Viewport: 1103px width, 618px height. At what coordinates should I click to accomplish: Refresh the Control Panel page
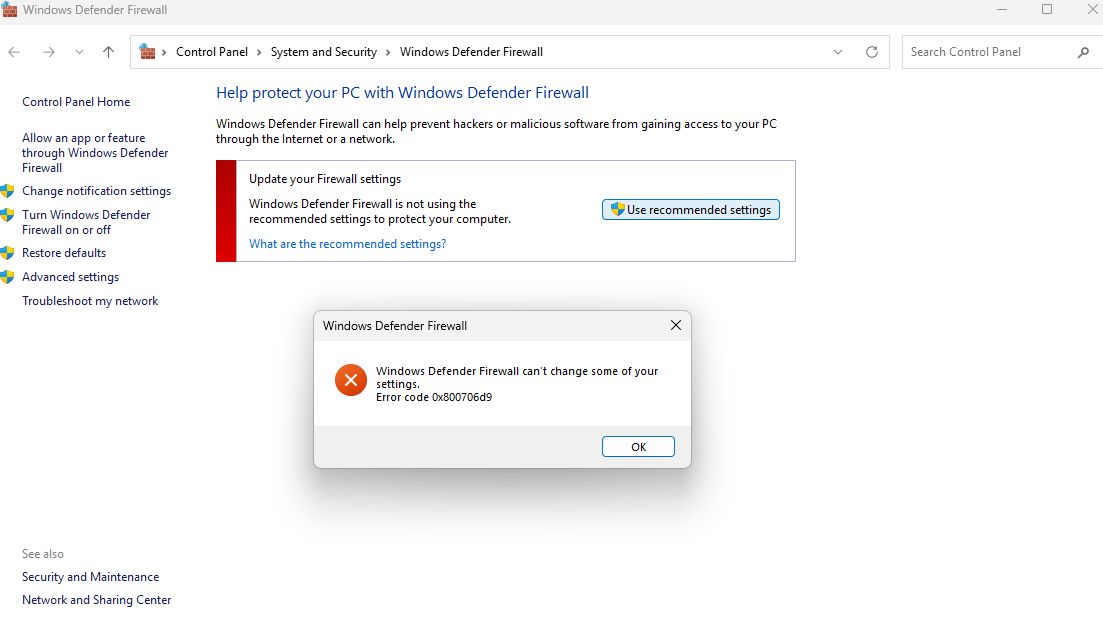(x=872, y=52)
